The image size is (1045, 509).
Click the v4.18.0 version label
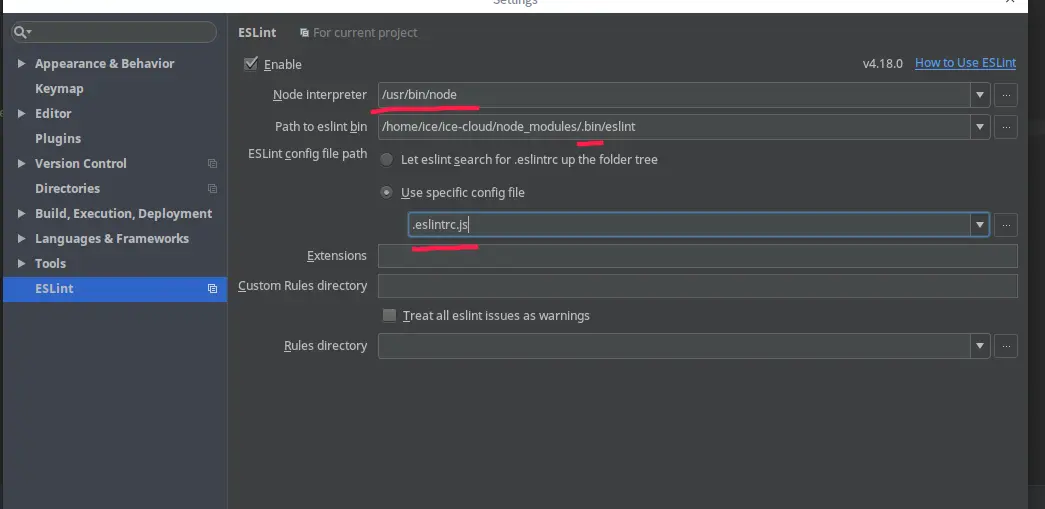coord(882,64)
